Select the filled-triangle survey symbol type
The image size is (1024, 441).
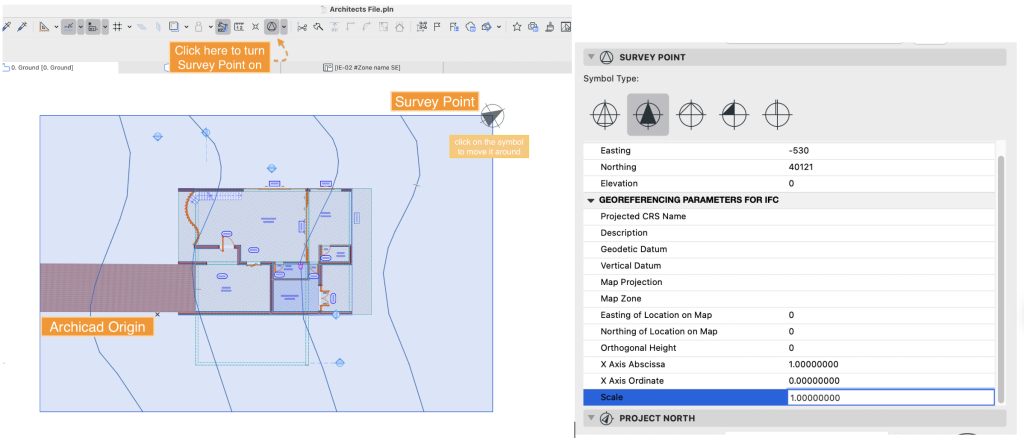click(x=648, y=115)
